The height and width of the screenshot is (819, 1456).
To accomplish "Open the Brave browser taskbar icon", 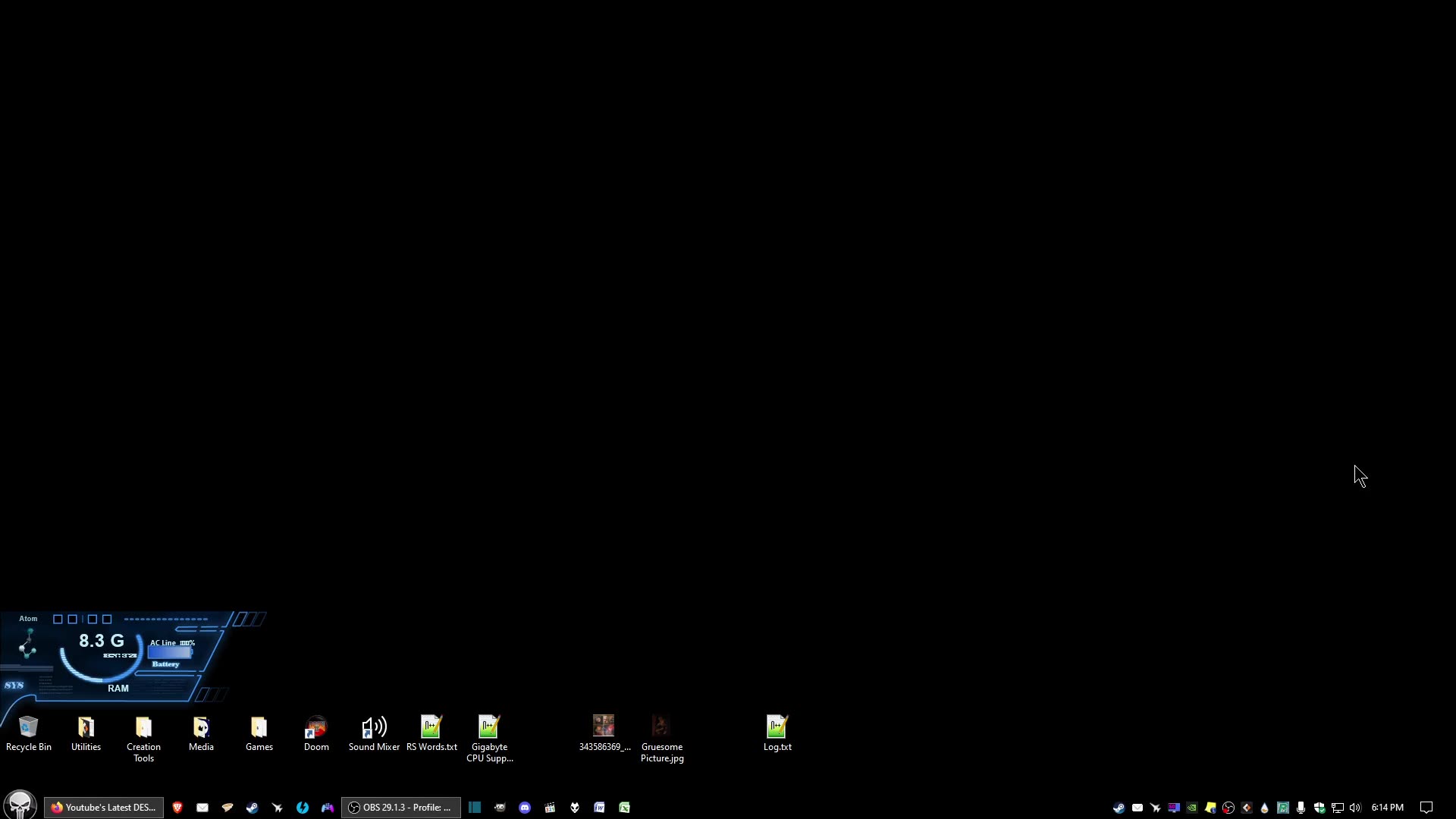I will (177, 808).
